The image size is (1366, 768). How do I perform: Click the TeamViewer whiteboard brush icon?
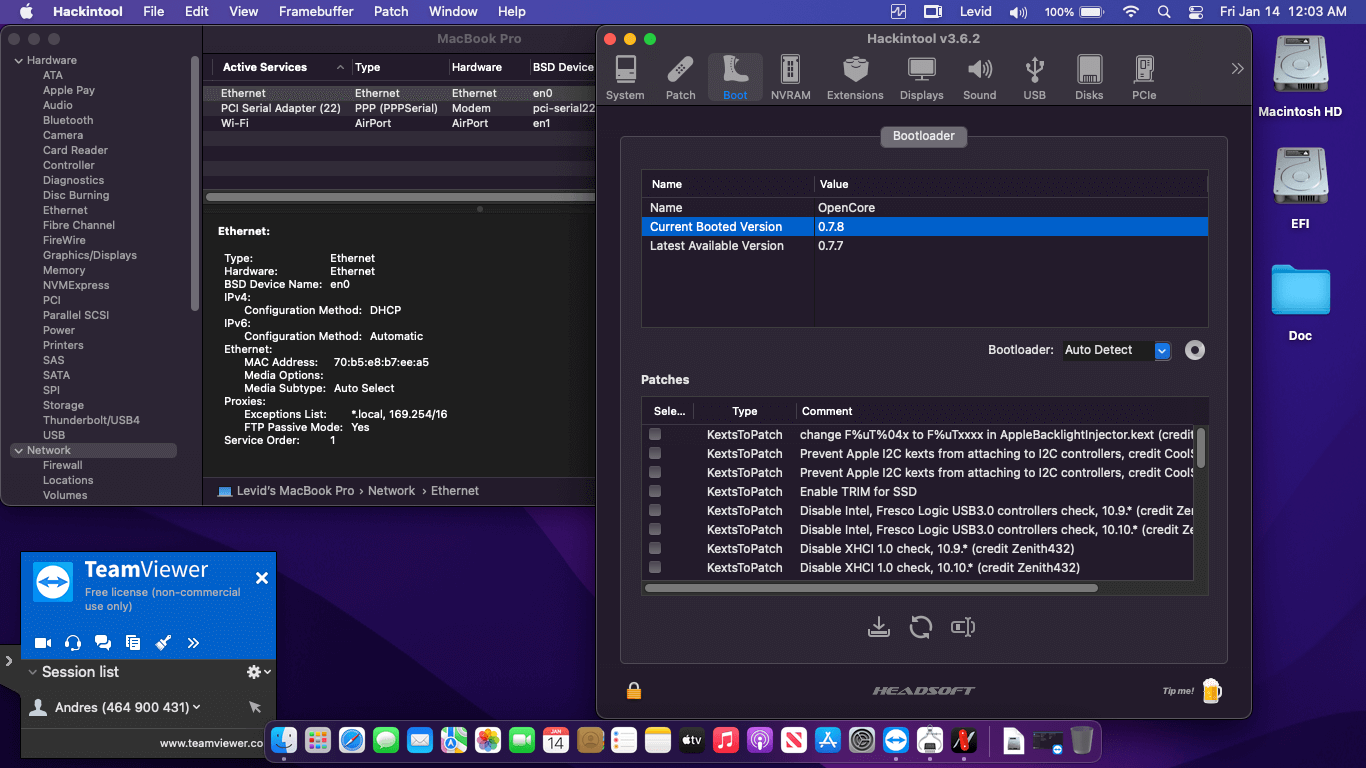[164, 643]
